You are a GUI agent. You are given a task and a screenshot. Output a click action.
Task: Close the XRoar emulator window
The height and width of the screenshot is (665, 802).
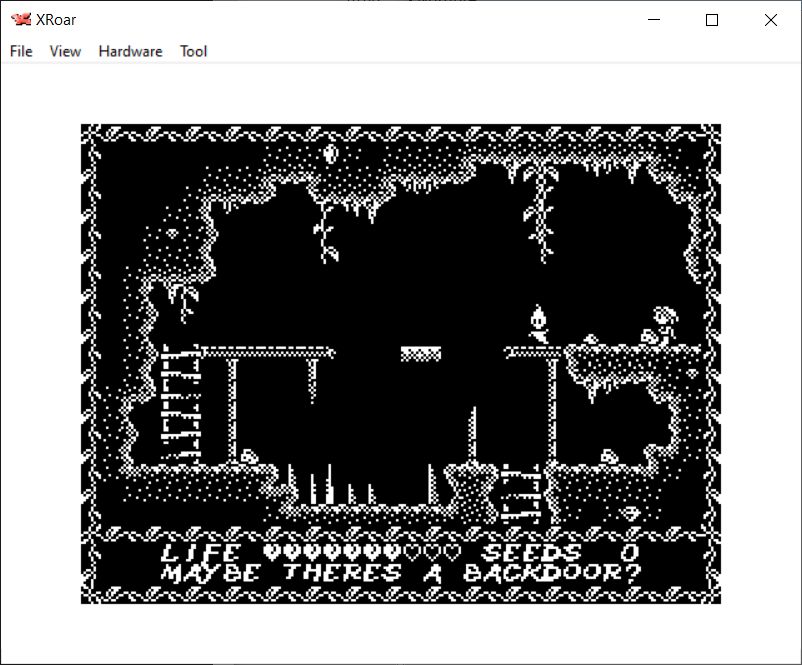(x=770, y=20)
